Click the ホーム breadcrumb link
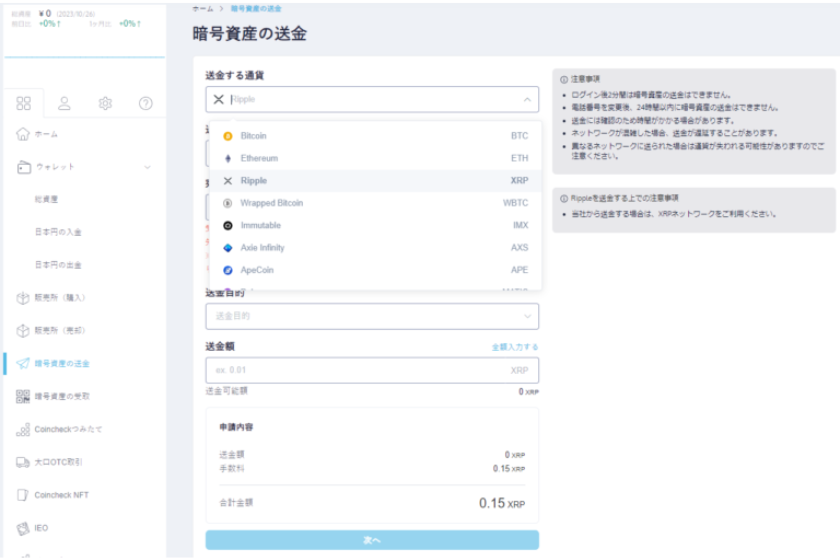This screenshot has width=840, height=560. click(x=202, y=9)
